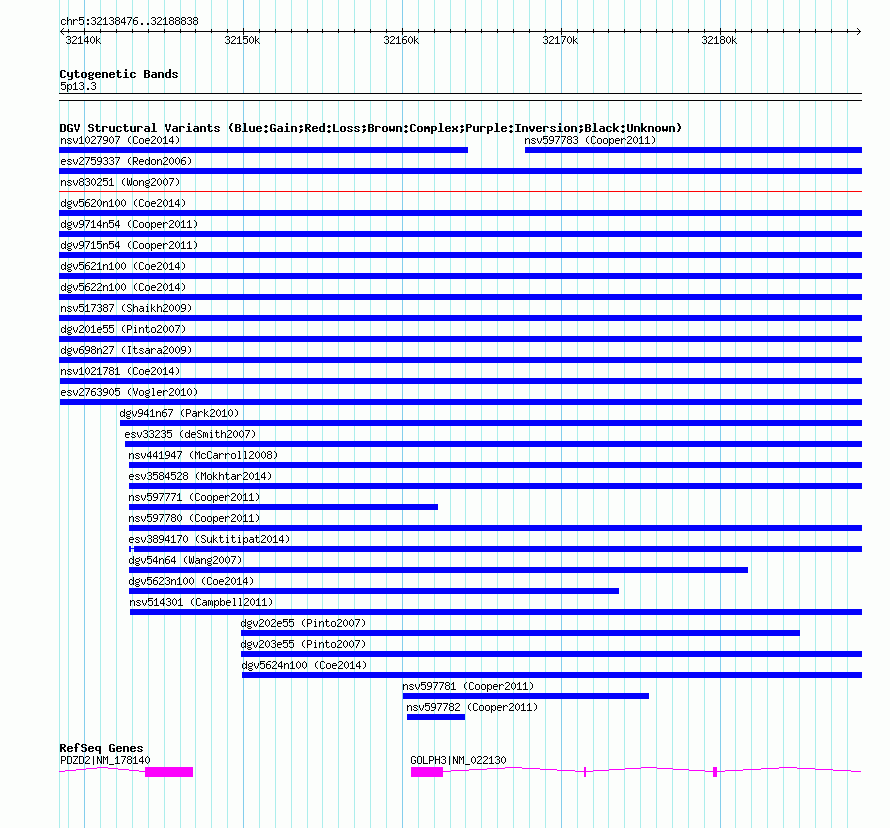Click dgv203e55 (Pinto2007) label

(303, 644)
